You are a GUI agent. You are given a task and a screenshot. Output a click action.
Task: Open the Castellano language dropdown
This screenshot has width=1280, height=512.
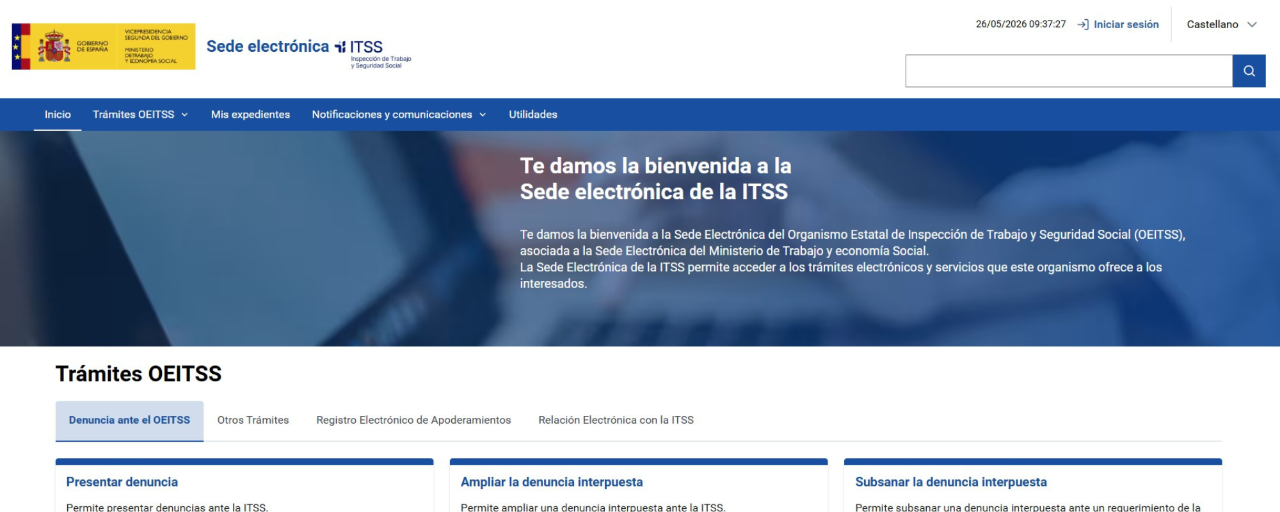[1222, 24]
